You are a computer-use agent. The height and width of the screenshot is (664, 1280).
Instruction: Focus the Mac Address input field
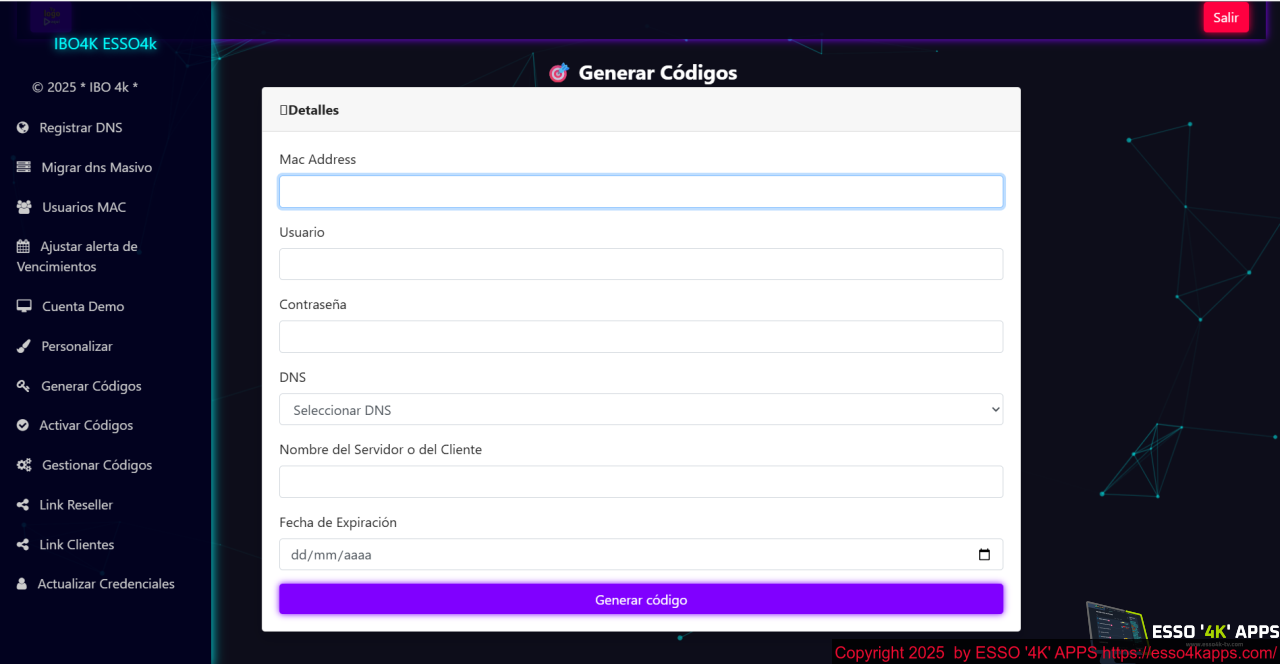point(640,192)
